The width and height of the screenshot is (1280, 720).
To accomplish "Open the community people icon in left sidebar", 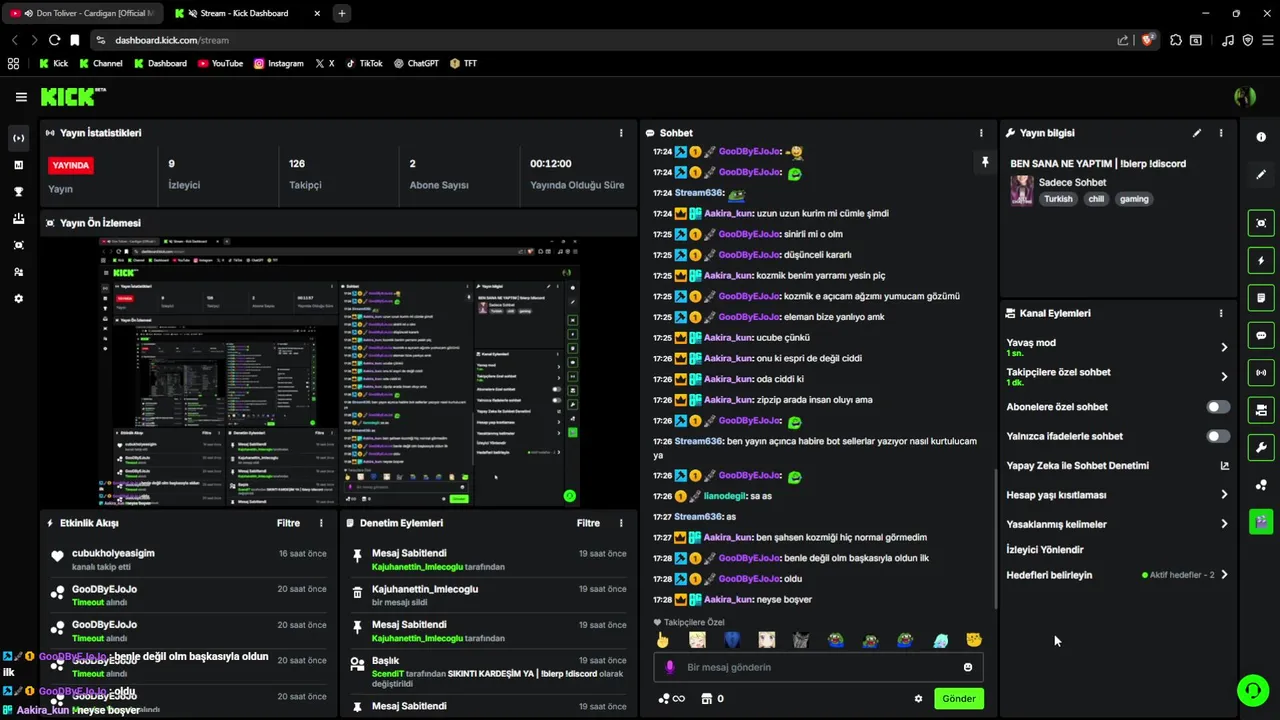I will (18, 272).
